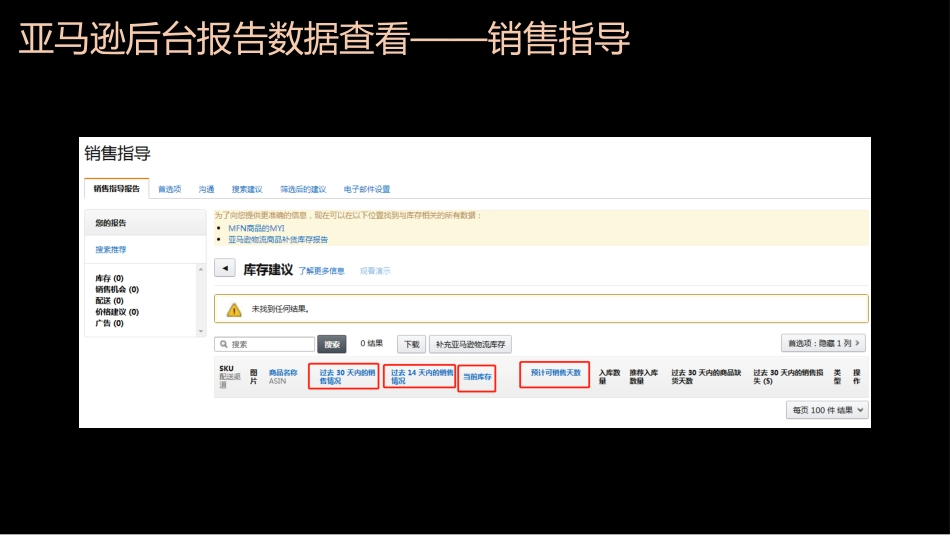Open the 观看演示 link
The width and height of the screenshot is (950, 535).
pos(375,271)
